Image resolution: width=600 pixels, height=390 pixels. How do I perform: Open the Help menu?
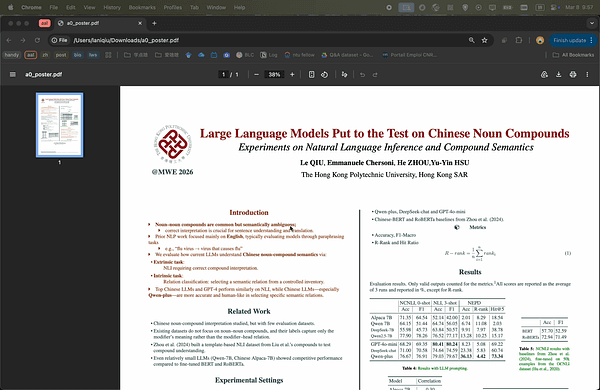click(x=240, y=7)
